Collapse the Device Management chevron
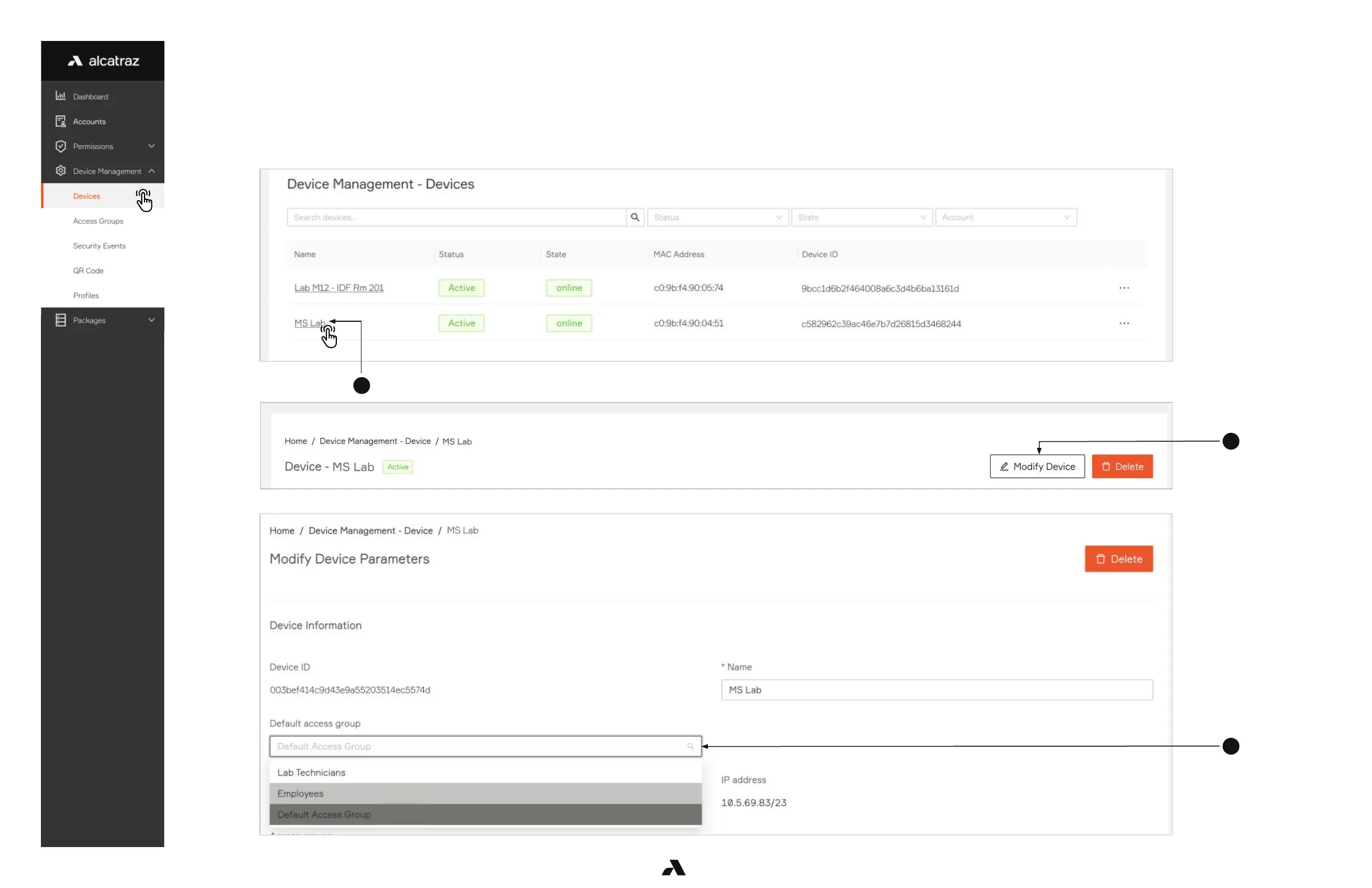This screenshot has width=1372, height=888. [152, 170]
